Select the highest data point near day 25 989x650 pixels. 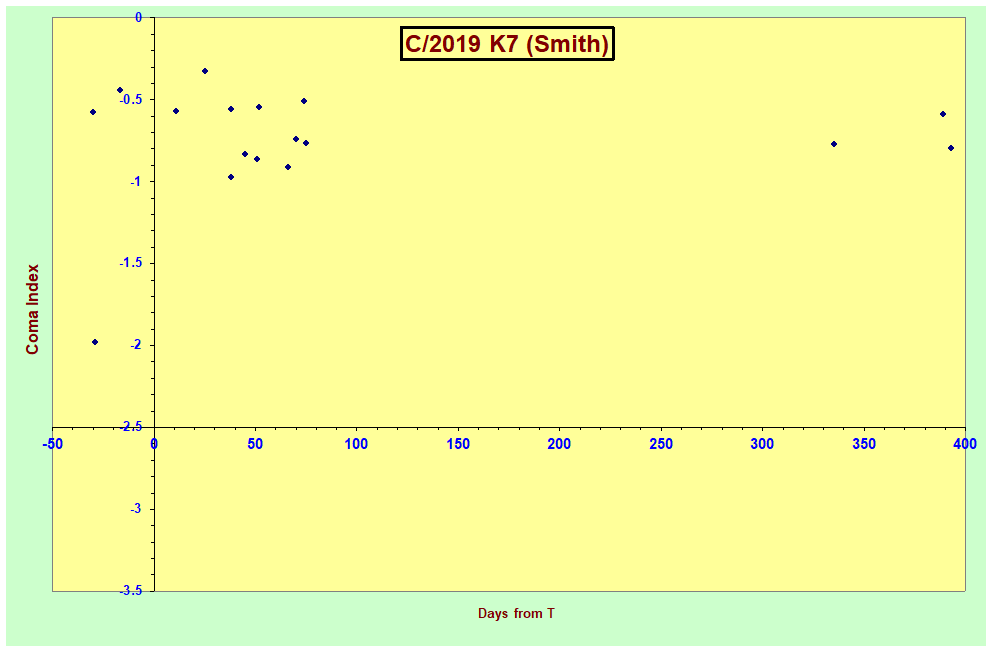click(205, 71)
